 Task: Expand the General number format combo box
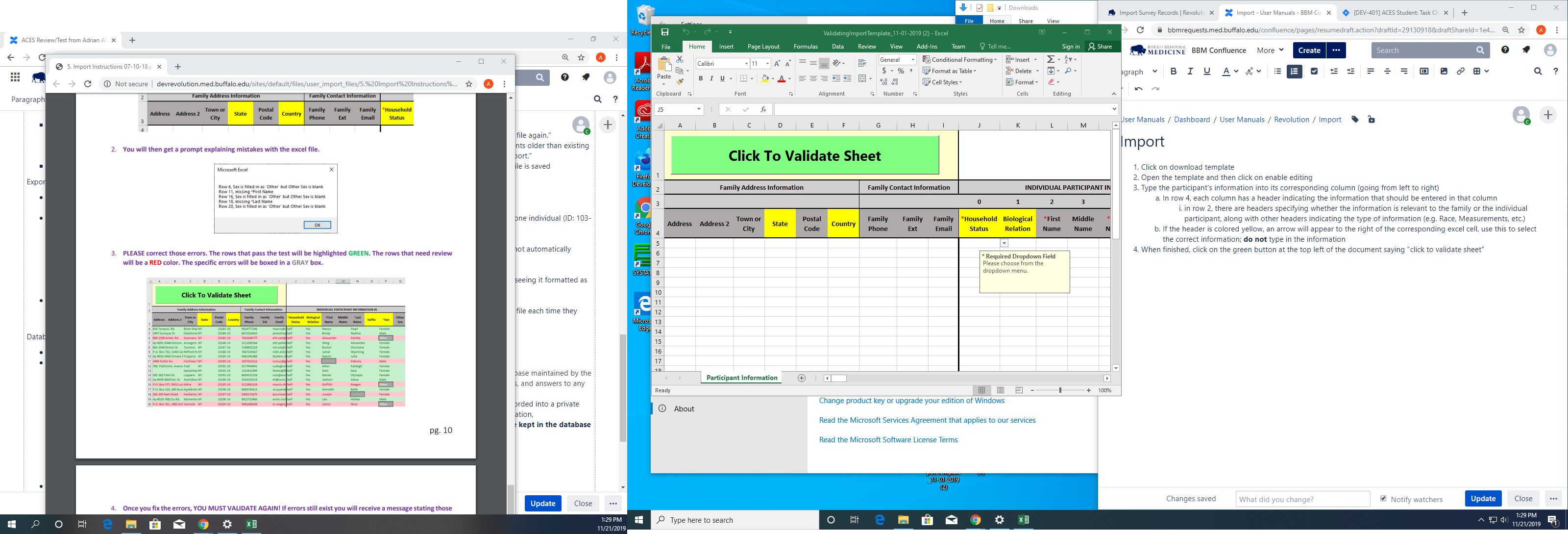(913, 60)
